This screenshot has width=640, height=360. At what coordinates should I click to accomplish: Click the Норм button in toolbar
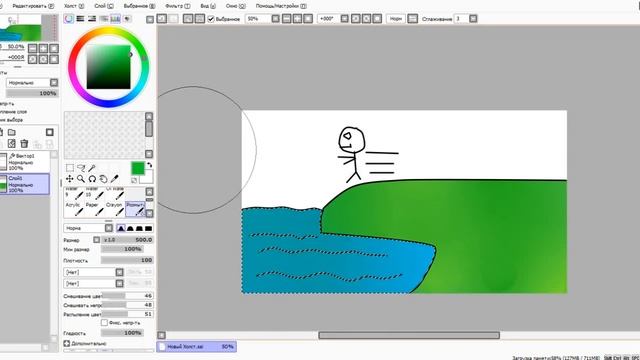396,19
